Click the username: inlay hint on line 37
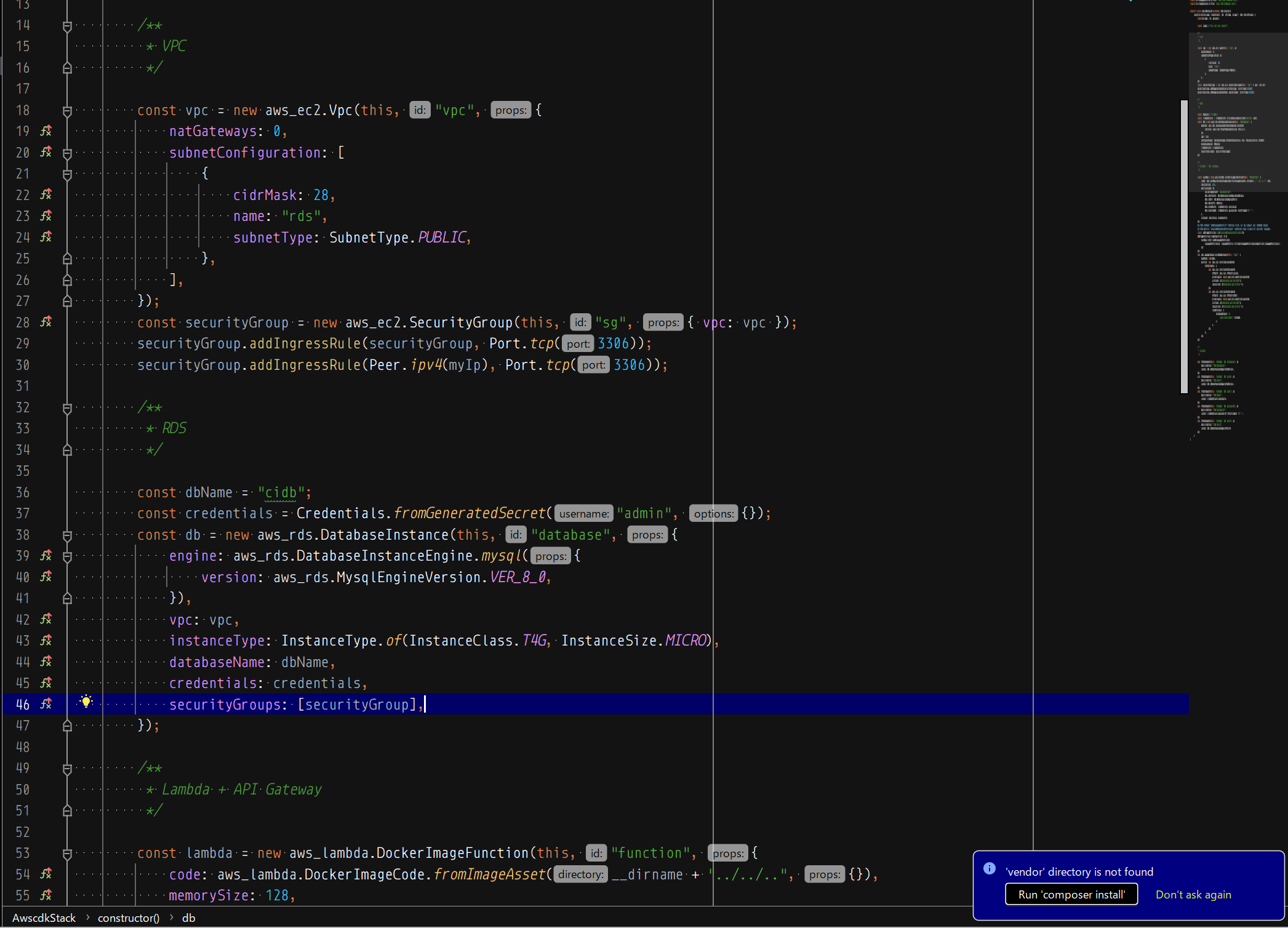 (x=584, y=513)
